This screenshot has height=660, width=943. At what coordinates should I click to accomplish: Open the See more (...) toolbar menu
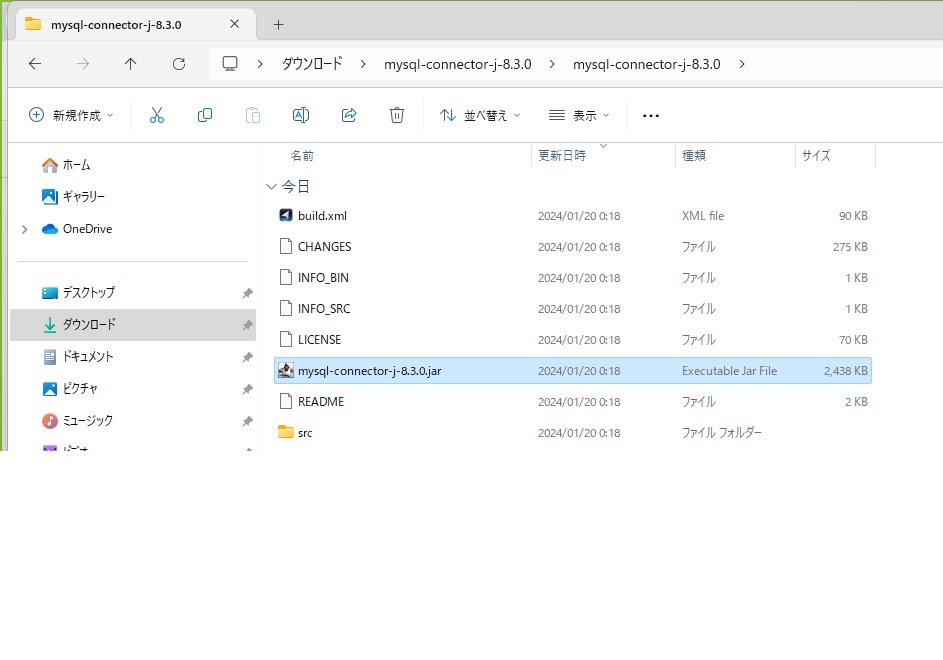650,115
